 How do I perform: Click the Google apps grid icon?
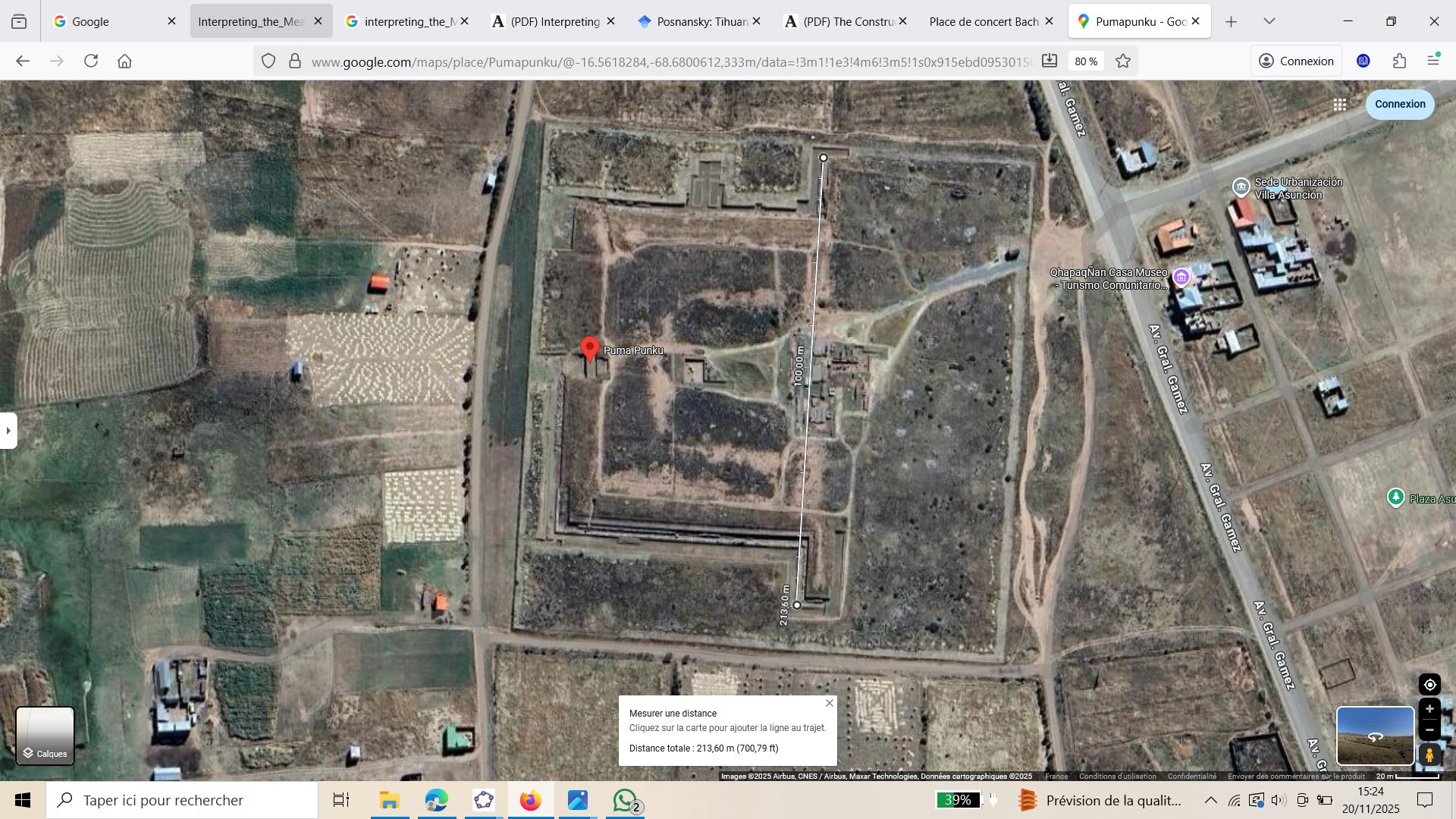(1340, 105)
